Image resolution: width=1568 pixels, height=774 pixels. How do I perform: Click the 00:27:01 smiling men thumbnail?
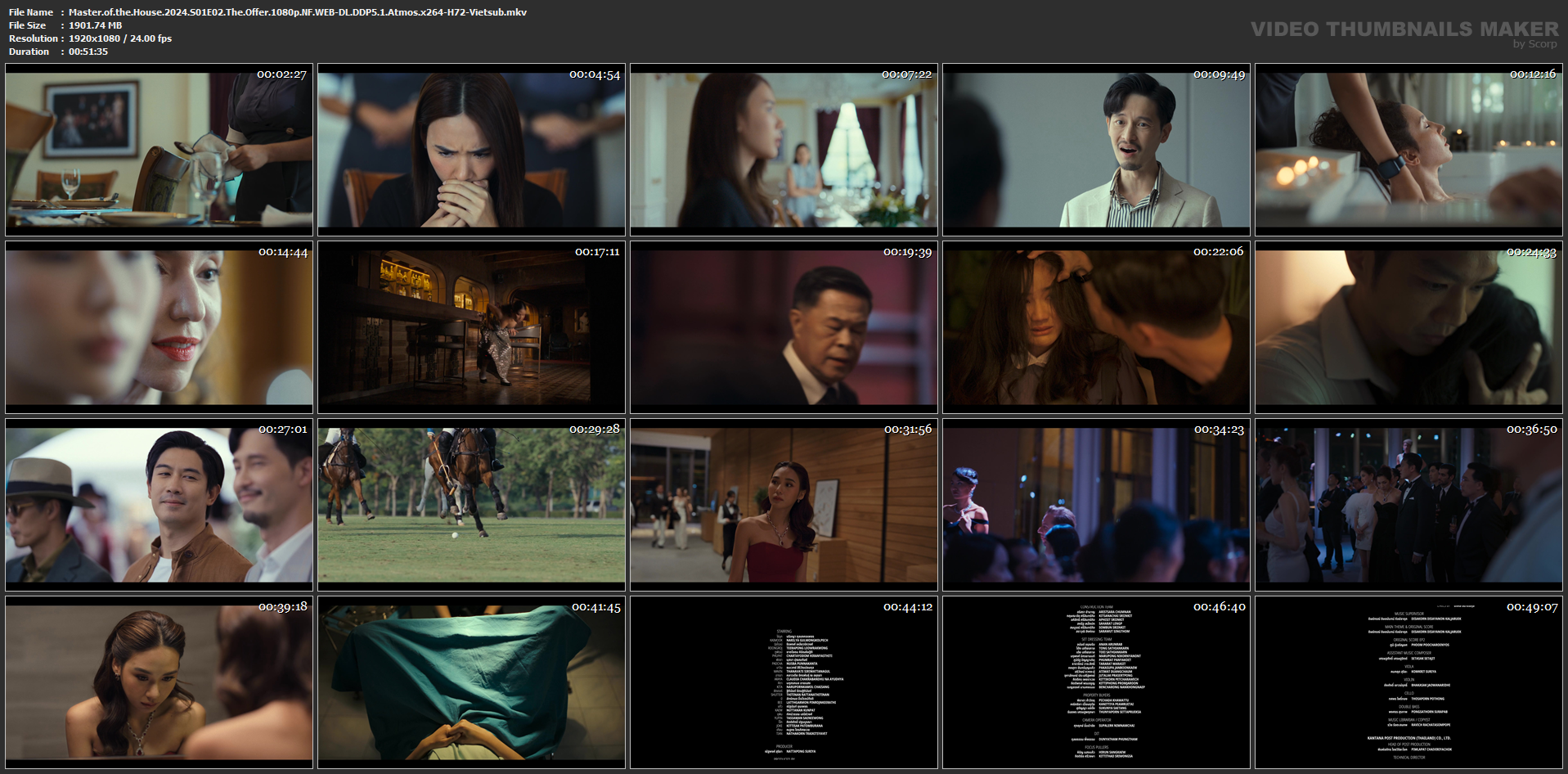(159, 505)
